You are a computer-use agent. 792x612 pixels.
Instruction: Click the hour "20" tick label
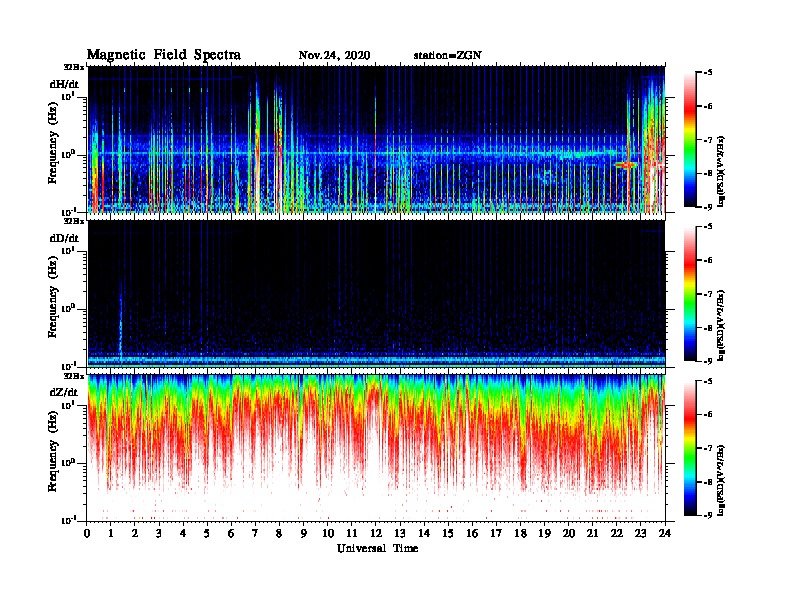pos(569,534)
